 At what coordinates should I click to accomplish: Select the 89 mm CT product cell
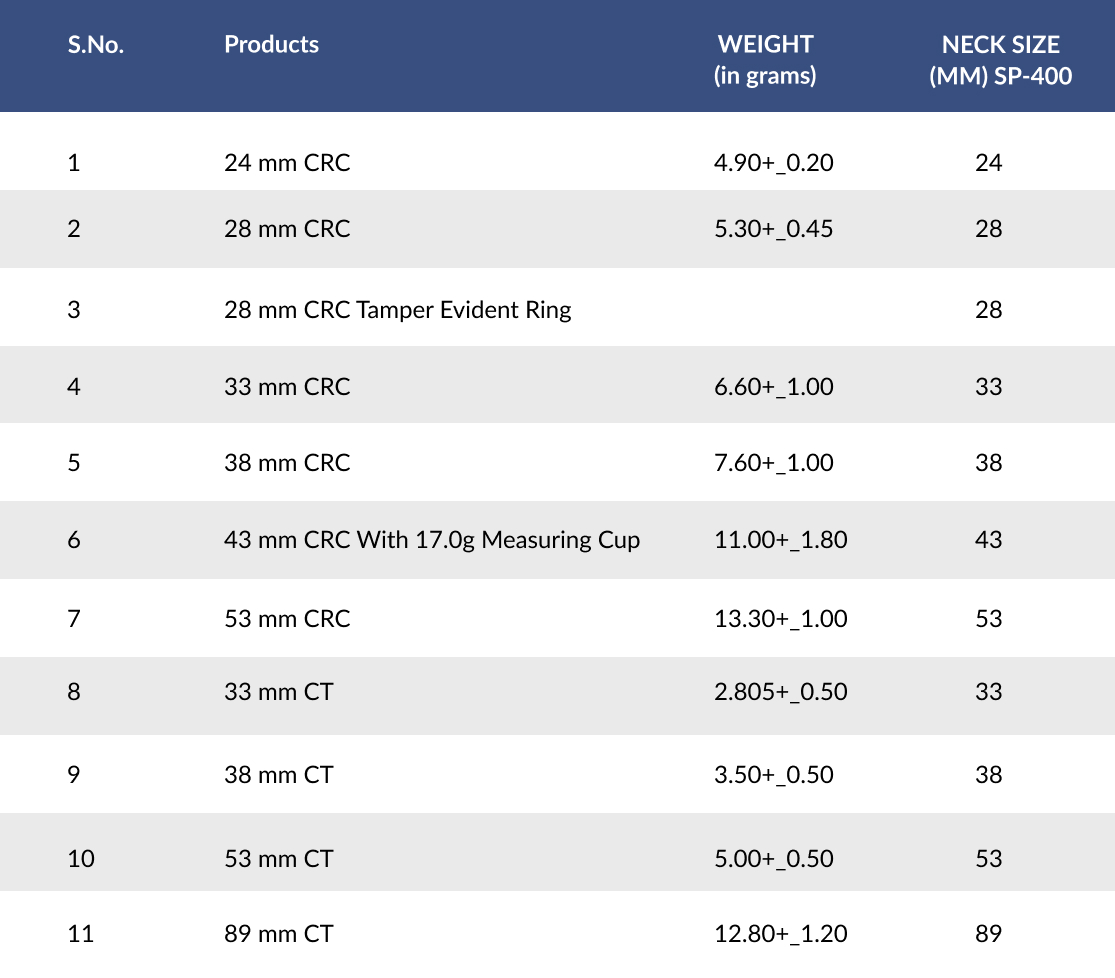coord(279,934)
